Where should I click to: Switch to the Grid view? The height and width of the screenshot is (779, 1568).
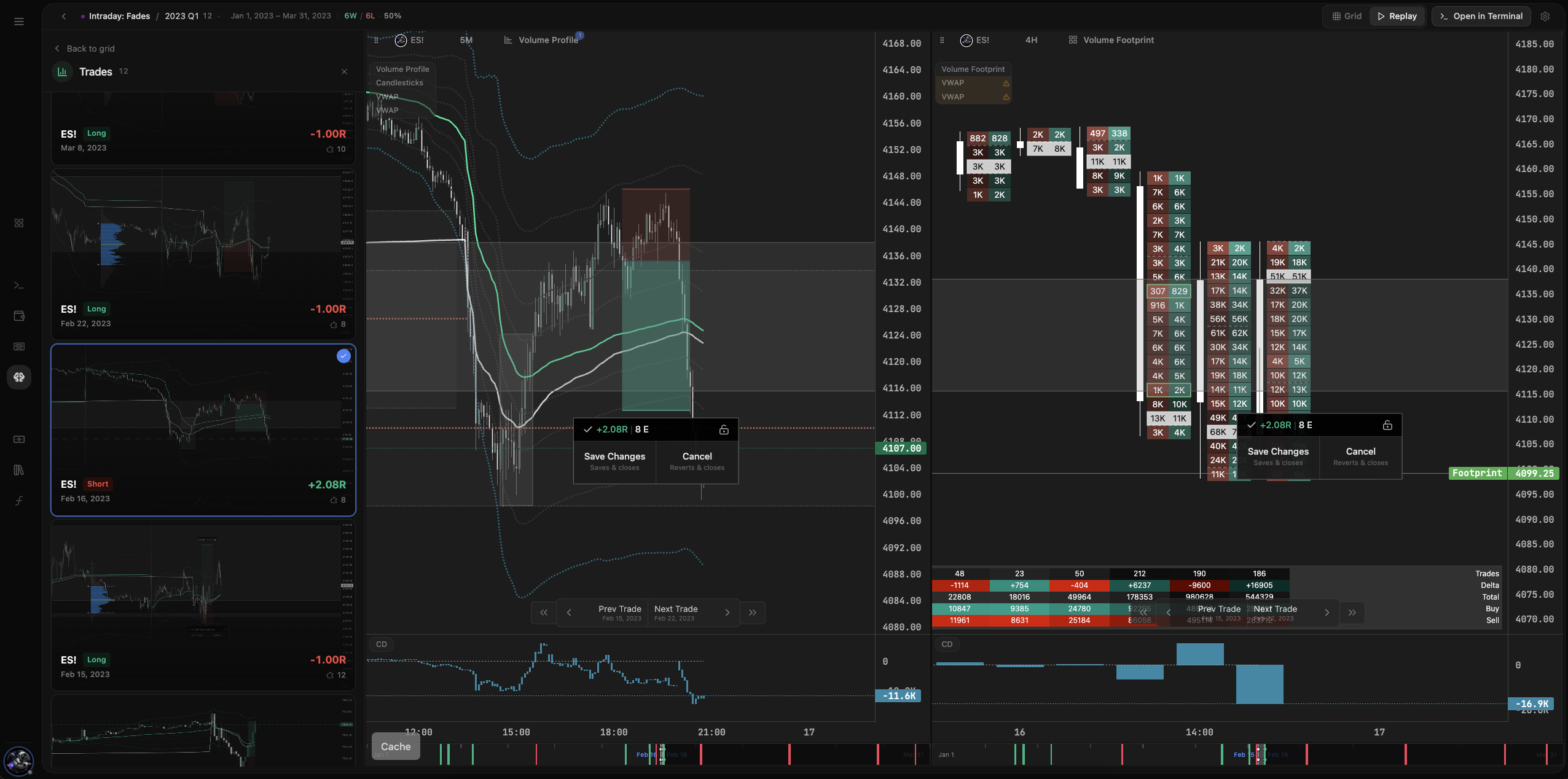point(1347,17)
